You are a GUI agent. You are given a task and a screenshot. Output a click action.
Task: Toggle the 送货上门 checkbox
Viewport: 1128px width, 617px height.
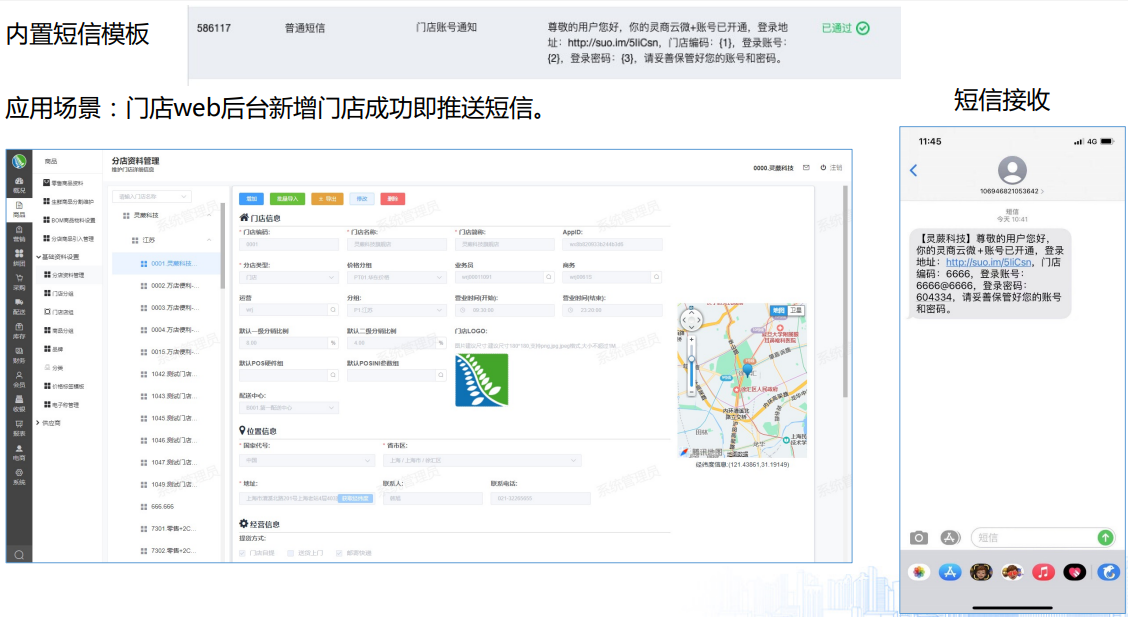click(x=291, y=552)
